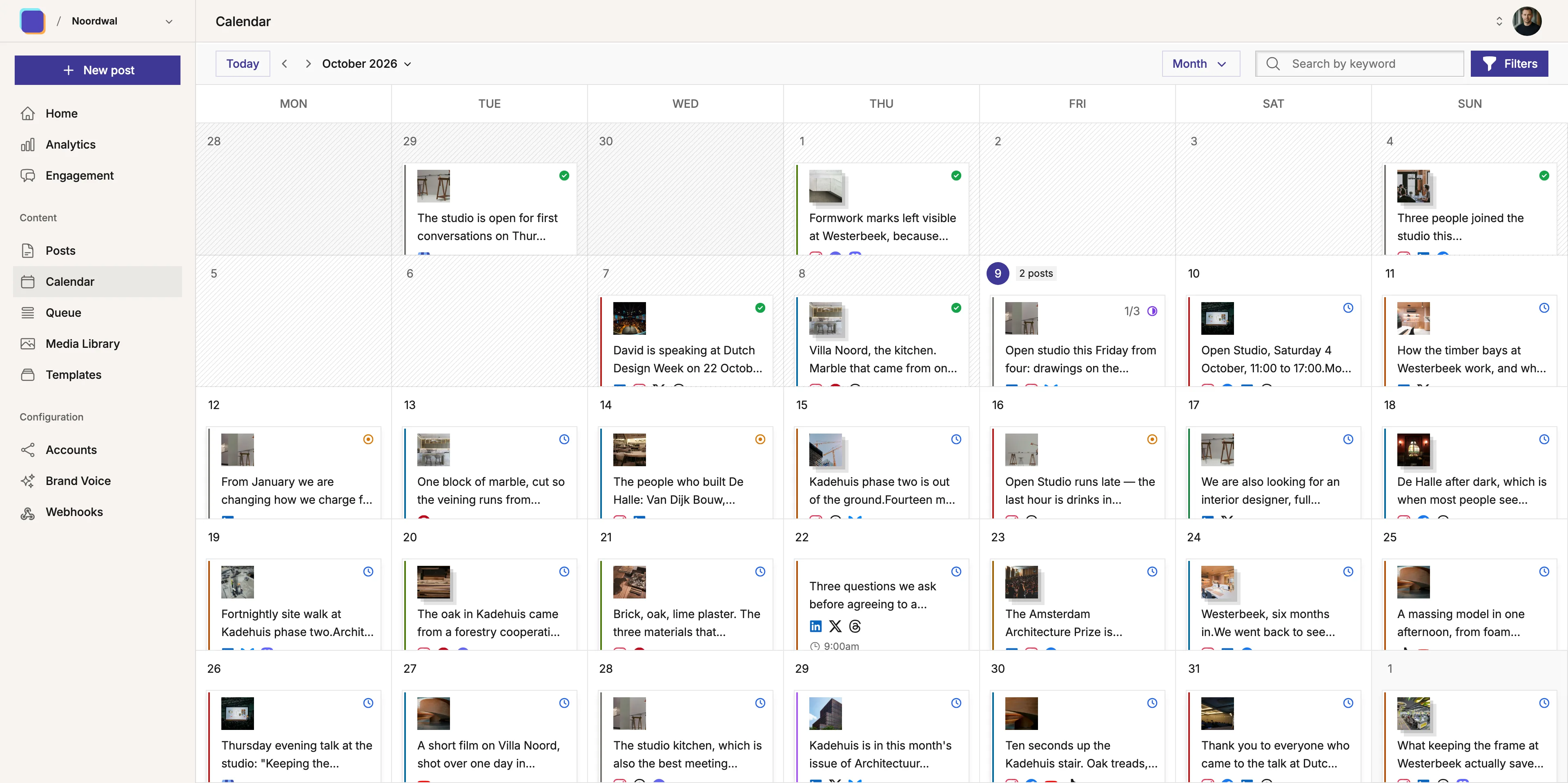Open the Accounts share icon
Viewport: 1568px width, 783px height.
tap(27, 449)
